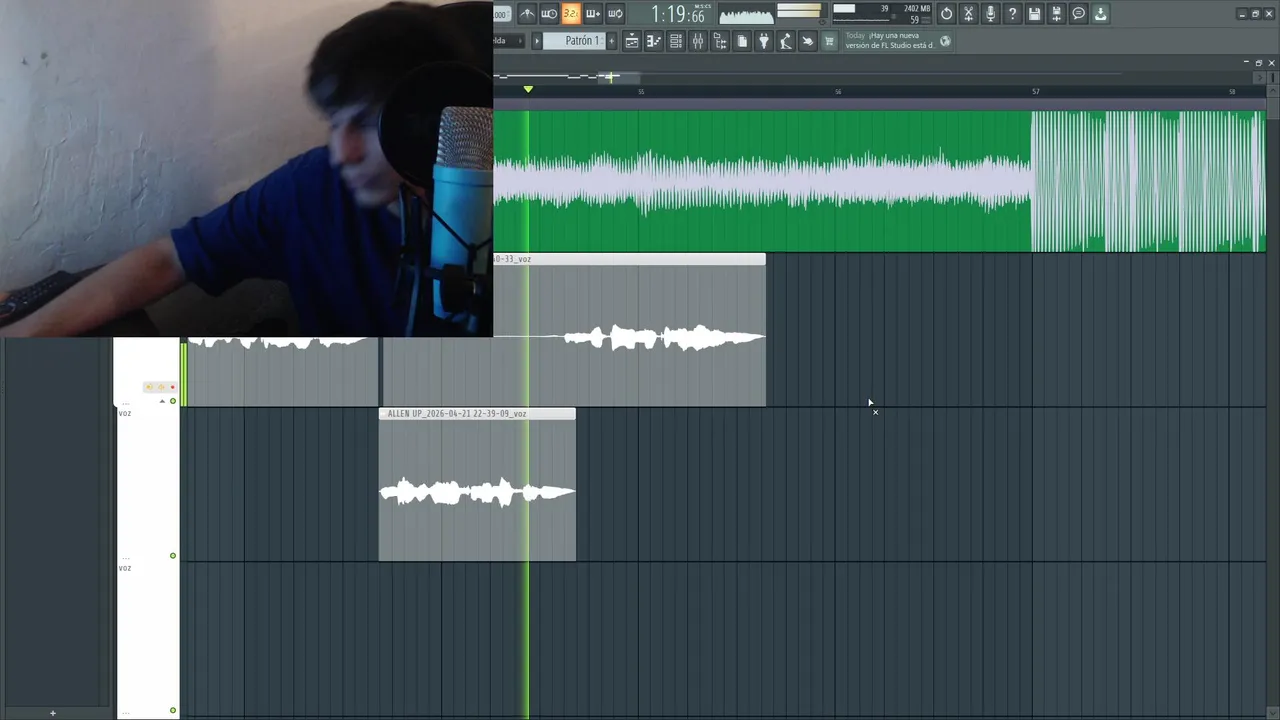Select the clip ending in 33_voz
Image resolution: width=1280 pixels, height=720 pixels.
[x=630, y=330]
